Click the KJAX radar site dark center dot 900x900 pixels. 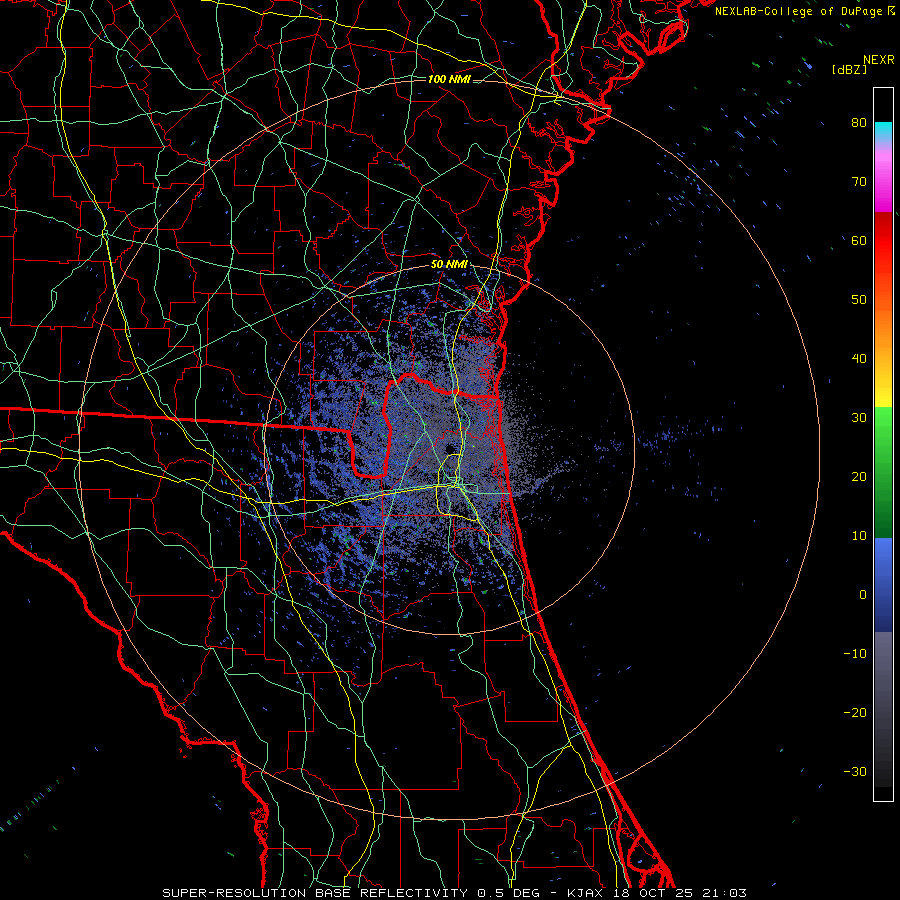coord(449,448)
